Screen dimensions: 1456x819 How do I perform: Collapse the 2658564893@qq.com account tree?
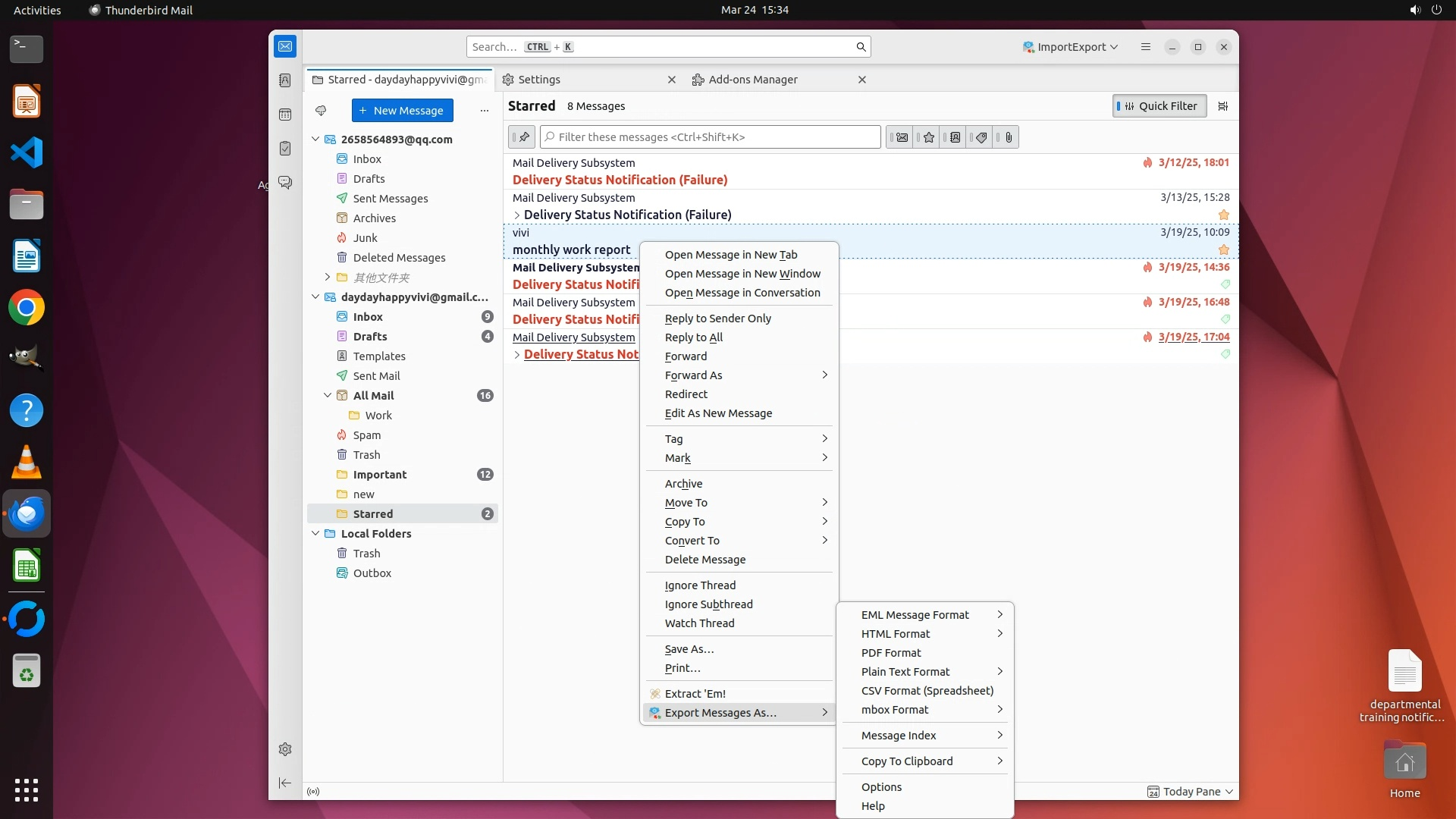pyautogui.click(x=315, y=140)
